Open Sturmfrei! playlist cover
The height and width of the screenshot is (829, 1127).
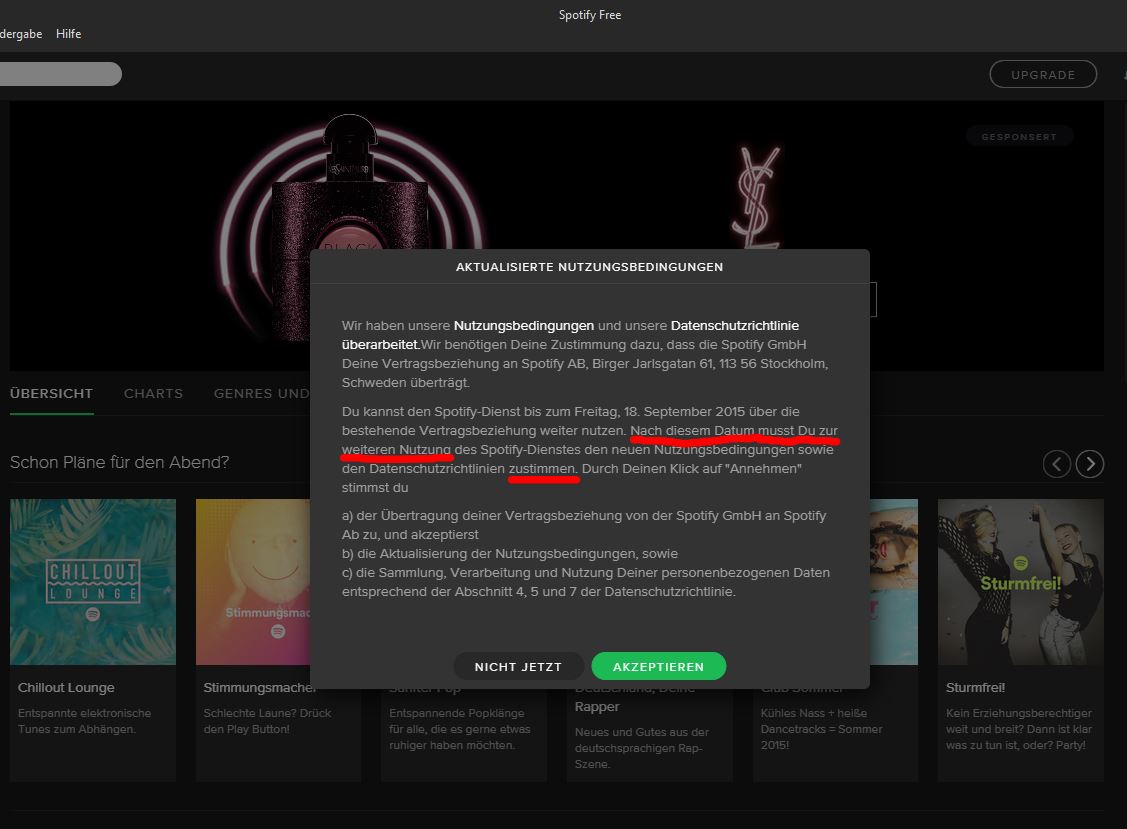(x=1021, y=582)
